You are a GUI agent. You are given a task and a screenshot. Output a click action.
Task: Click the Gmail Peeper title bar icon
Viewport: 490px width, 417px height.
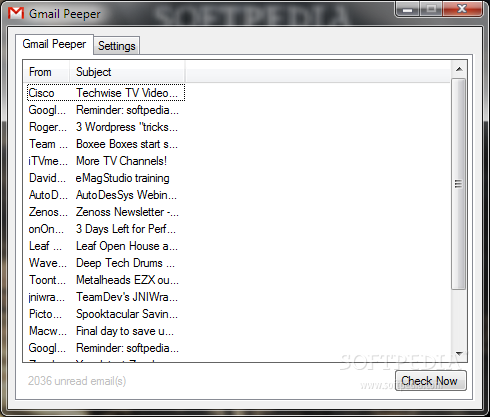[x=16, y=13]
